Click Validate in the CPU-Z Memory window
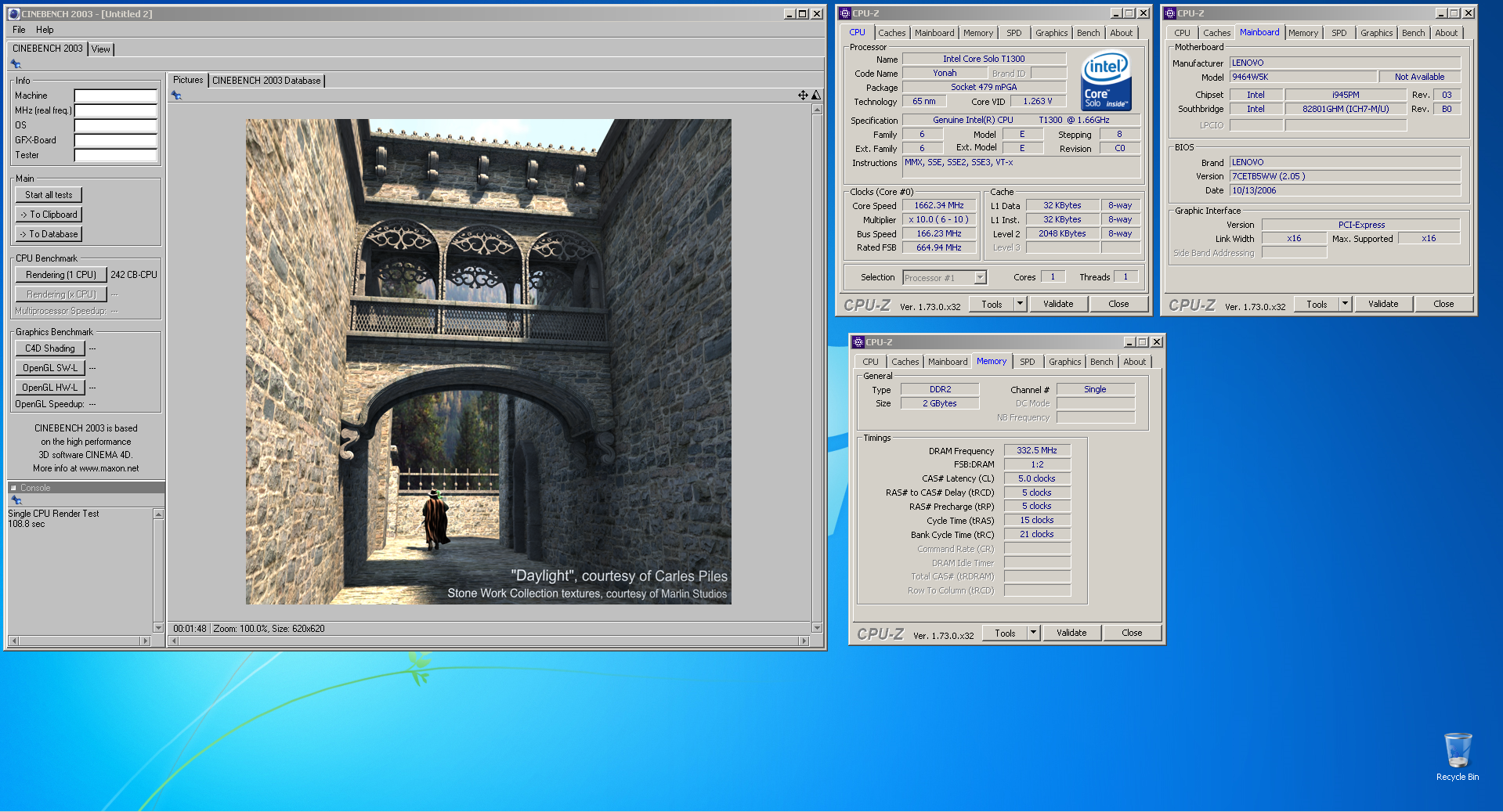 pos(1071,633)
